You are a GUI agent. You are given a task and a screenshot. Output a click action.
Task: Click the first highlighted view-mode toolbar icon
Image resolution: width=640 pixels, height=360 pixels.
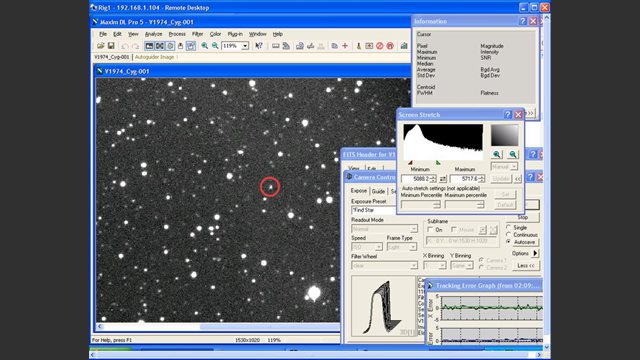click(149, 46)
